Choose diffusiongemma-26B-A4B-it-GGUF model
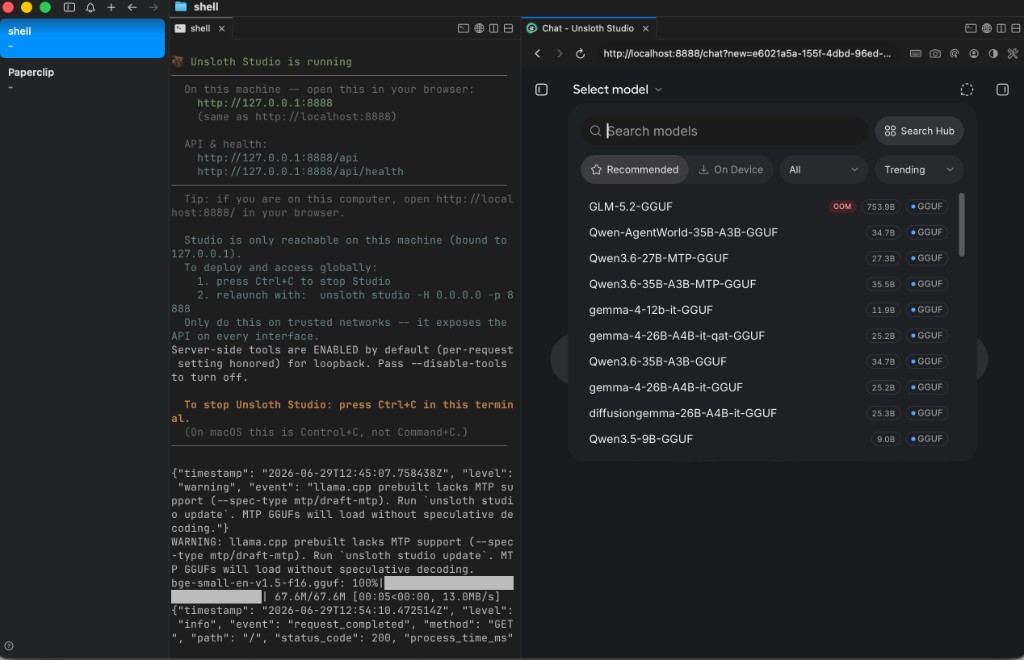1024x660 pixels. click(767, 413)
